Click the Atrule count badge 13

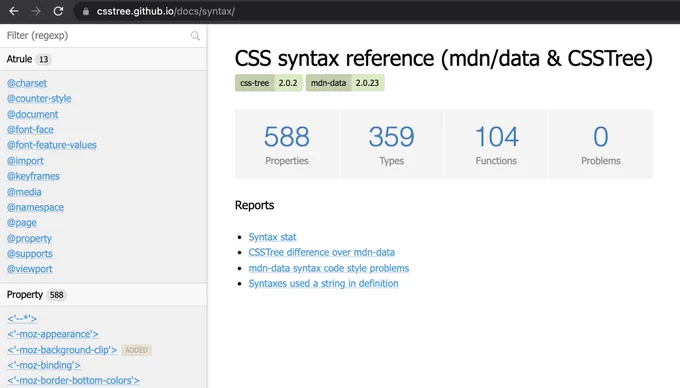point(43,59)
